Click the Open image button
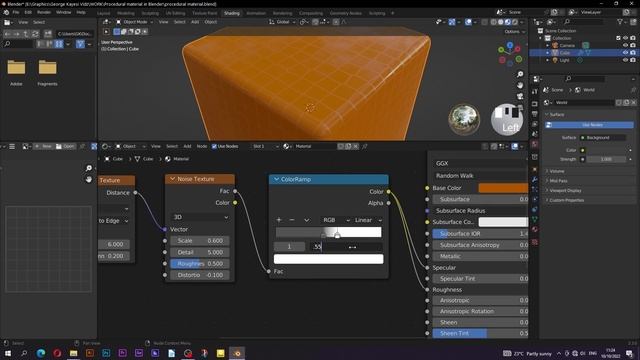The width and height of the screenshot is (640, 360). [65, 146]
